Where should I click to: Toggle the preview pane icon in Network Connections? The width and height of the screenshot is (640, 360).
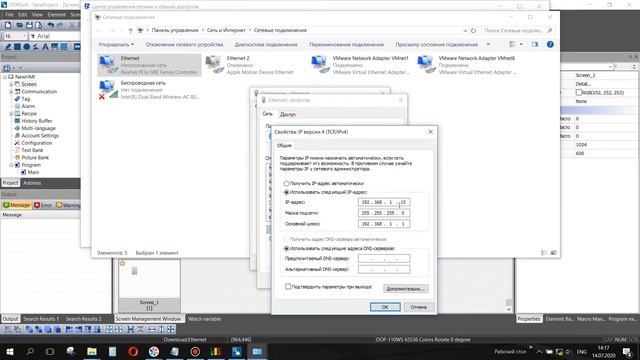(535, 44)
